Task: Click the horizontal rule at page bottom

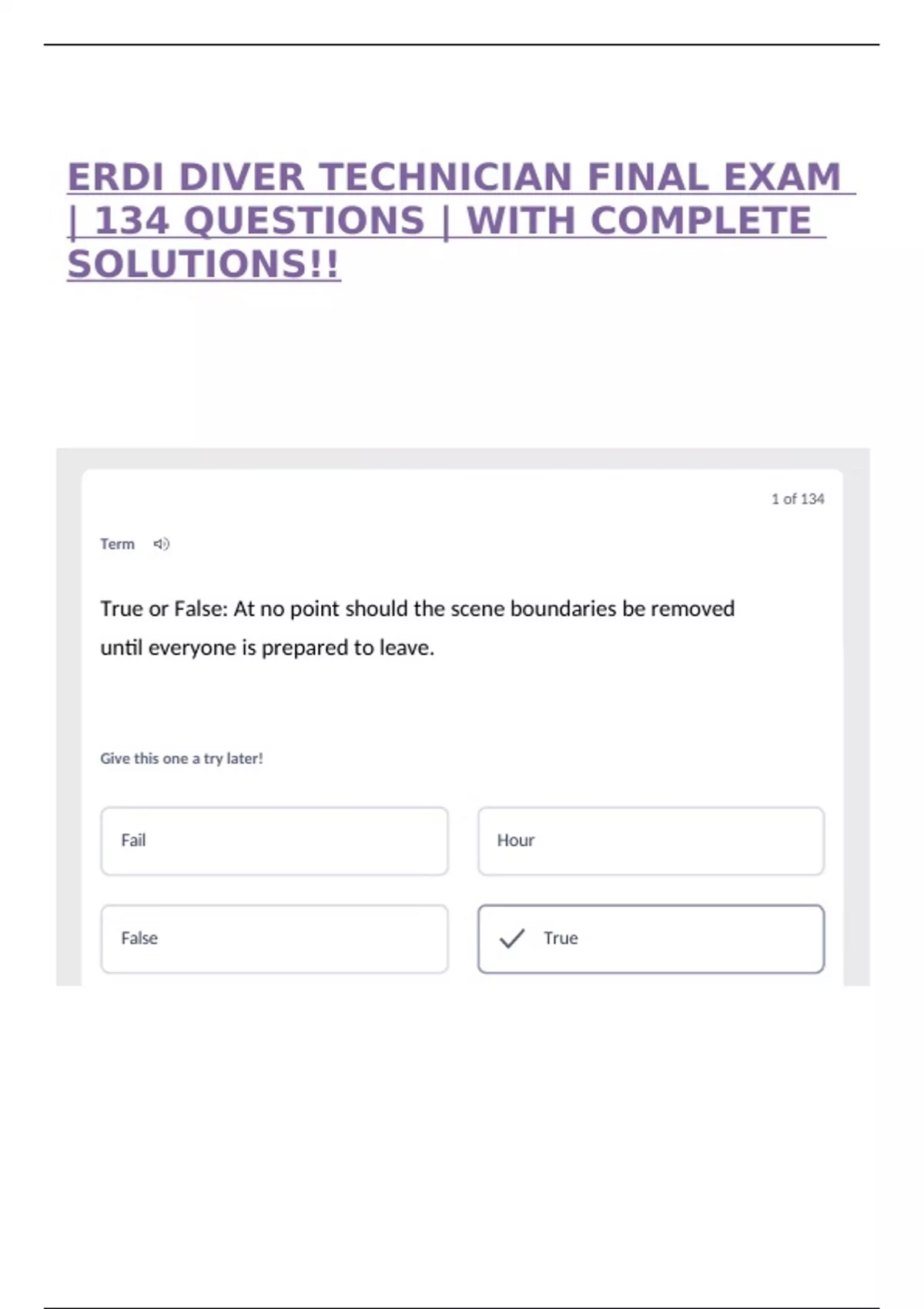Action: [462, 1307]
